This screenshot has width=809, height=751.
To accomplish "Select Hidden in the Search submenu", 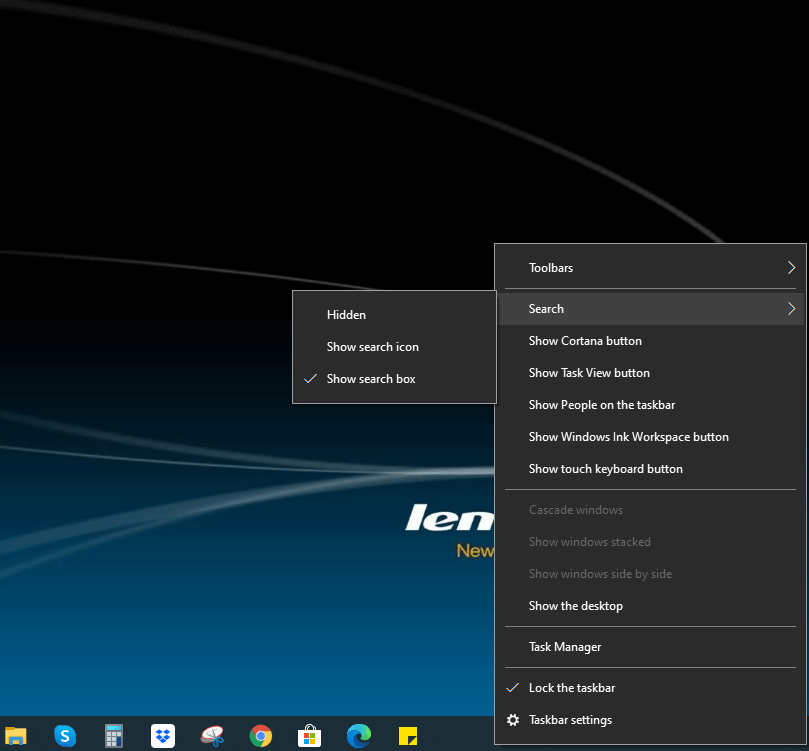I will tap(394, 315).
